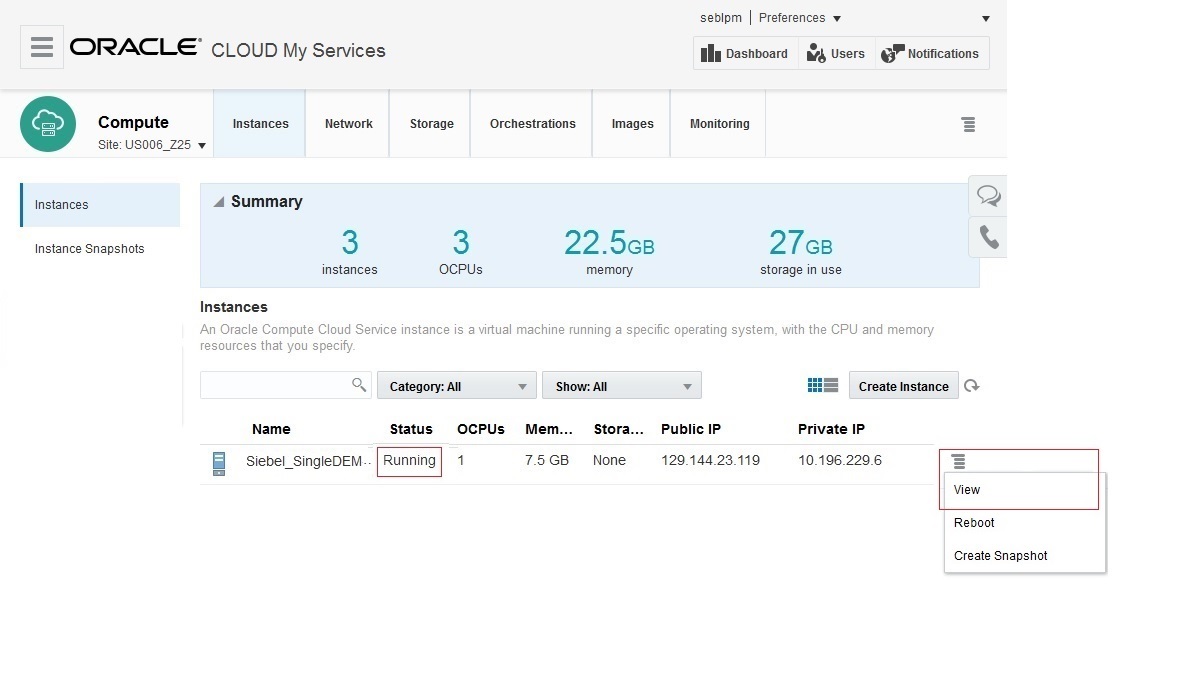Screen dimensions: 1178x688
Task: Select View from the context menu
Action: pos(967,490)
